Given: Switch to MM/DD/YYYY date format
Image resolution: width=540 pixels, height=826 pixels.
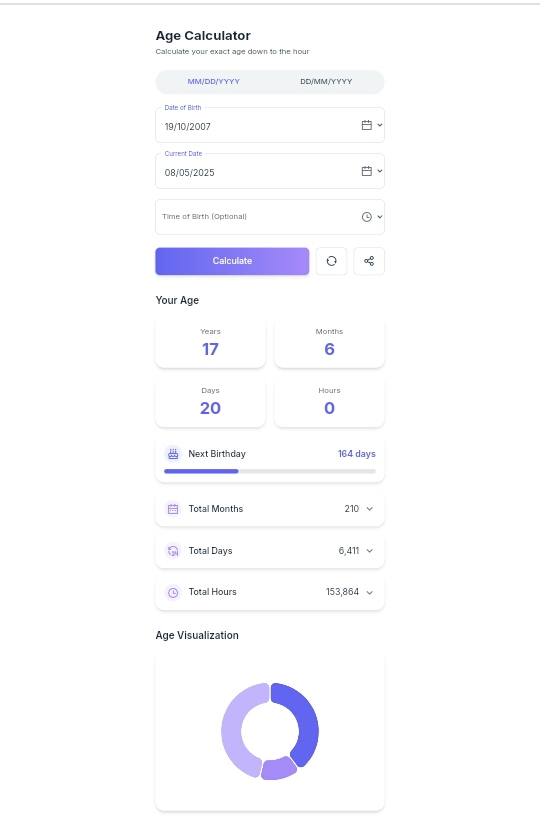Looking at the screenshot, I should pos(213,82).
